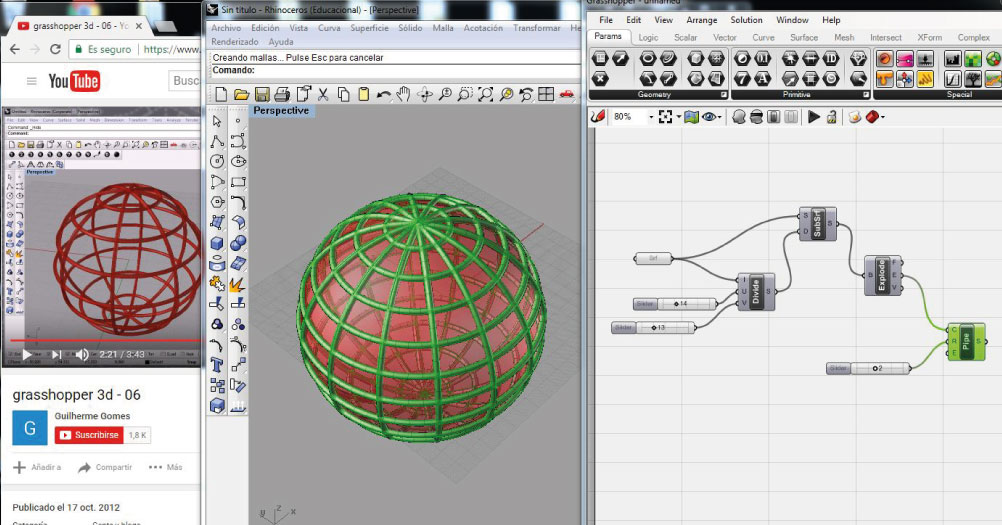Toggle the head-with-black-band display icon in Grasshopper

tap(756, 117)
